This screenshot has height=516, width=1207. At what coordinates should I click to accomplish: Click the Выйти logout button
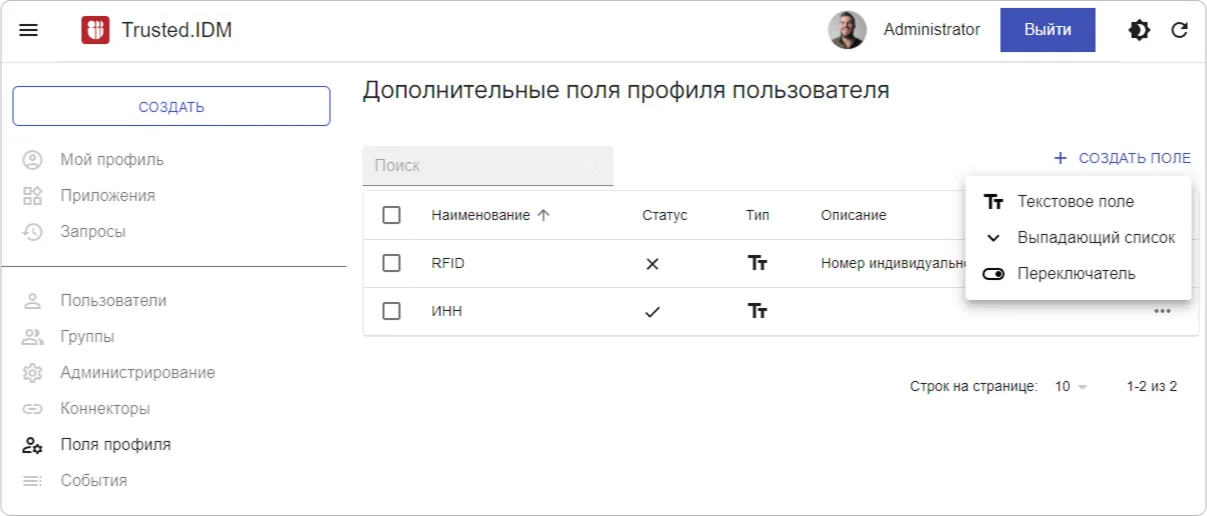point(1047,30)
